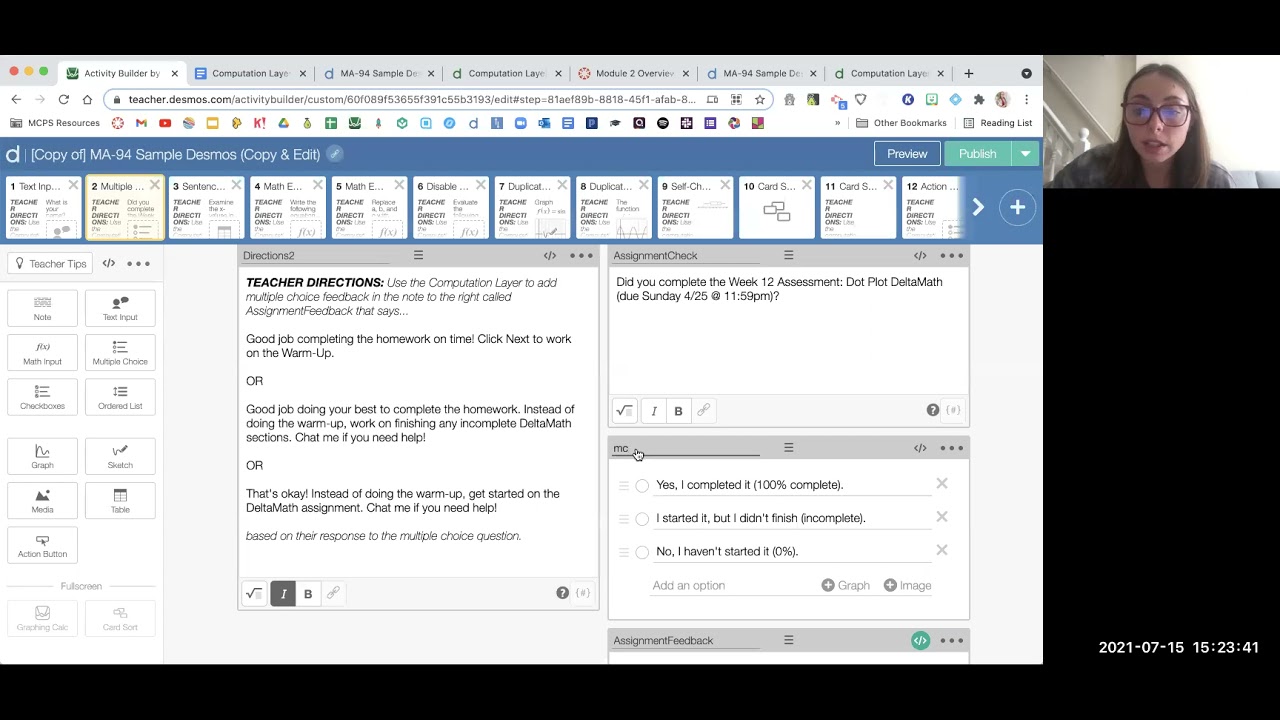Open screen 10 Card Sort thumbnail
The height and width of the screenshot is (720, 1280).
click(777, 209)
